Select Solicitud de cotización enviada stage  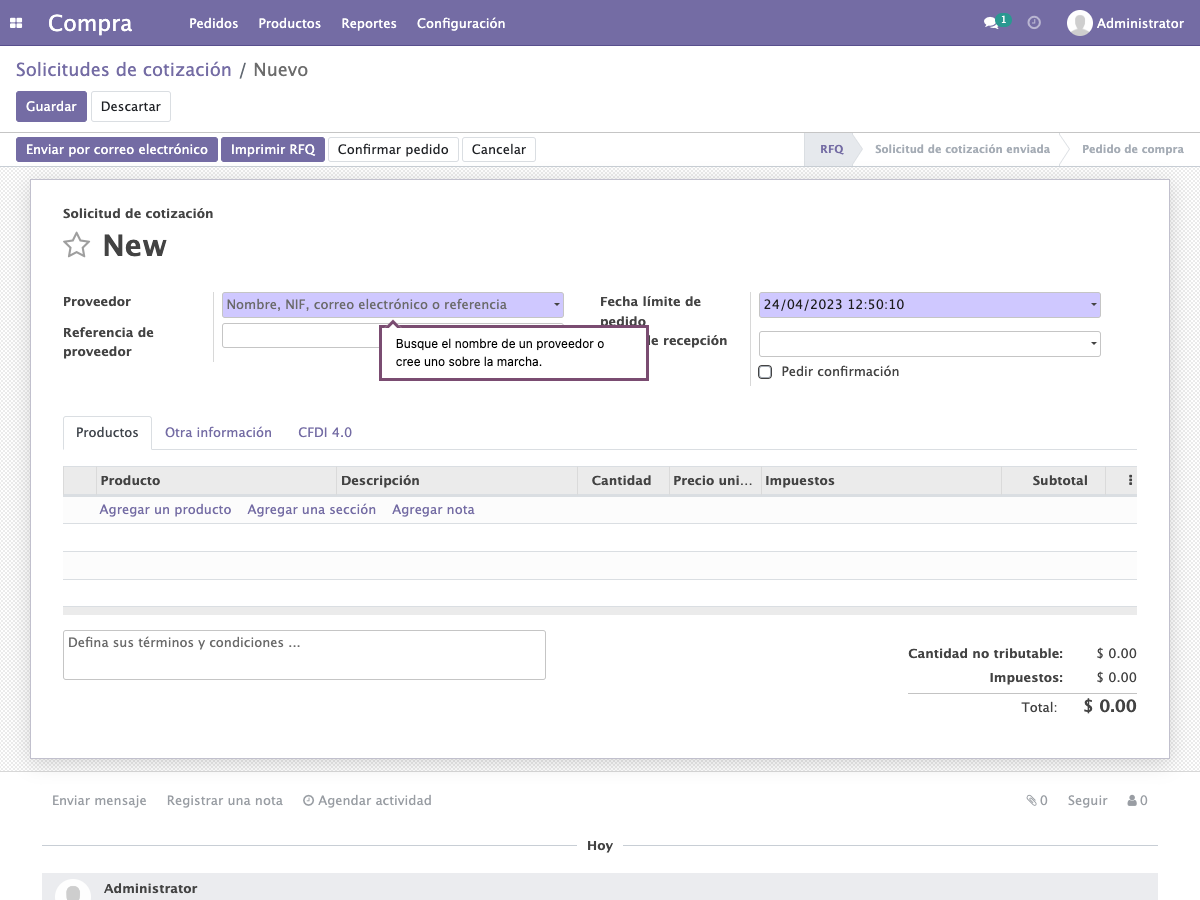(x=962, y=149)
